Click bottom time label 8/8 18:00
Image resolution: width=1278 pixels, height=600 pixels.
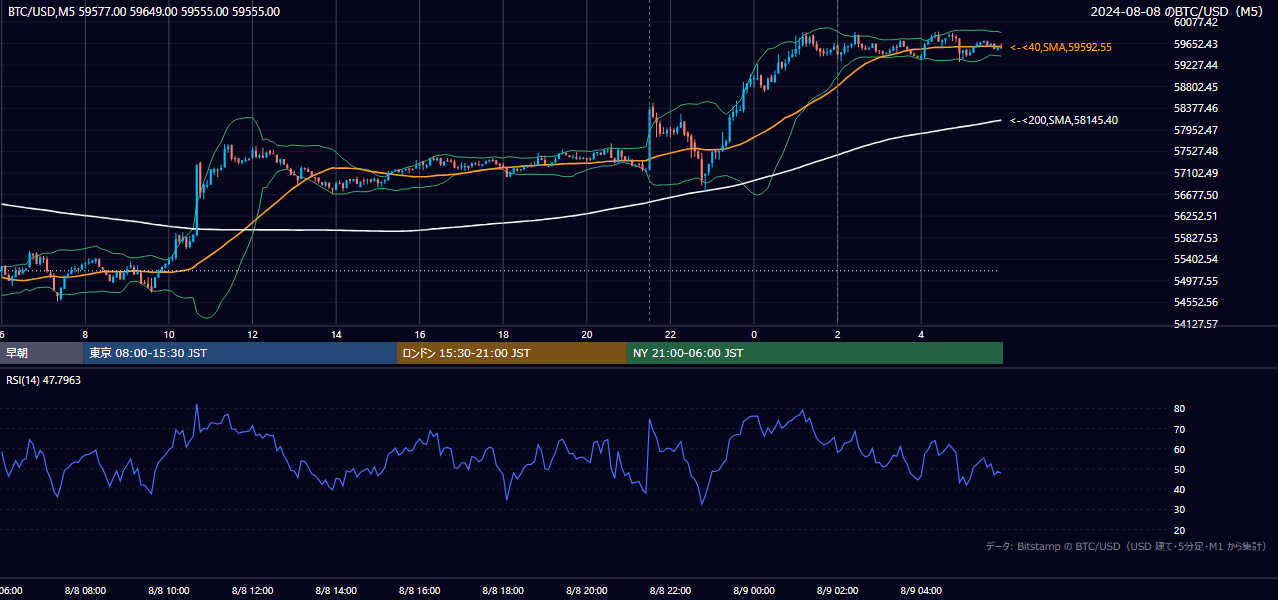tap(503, 591)
